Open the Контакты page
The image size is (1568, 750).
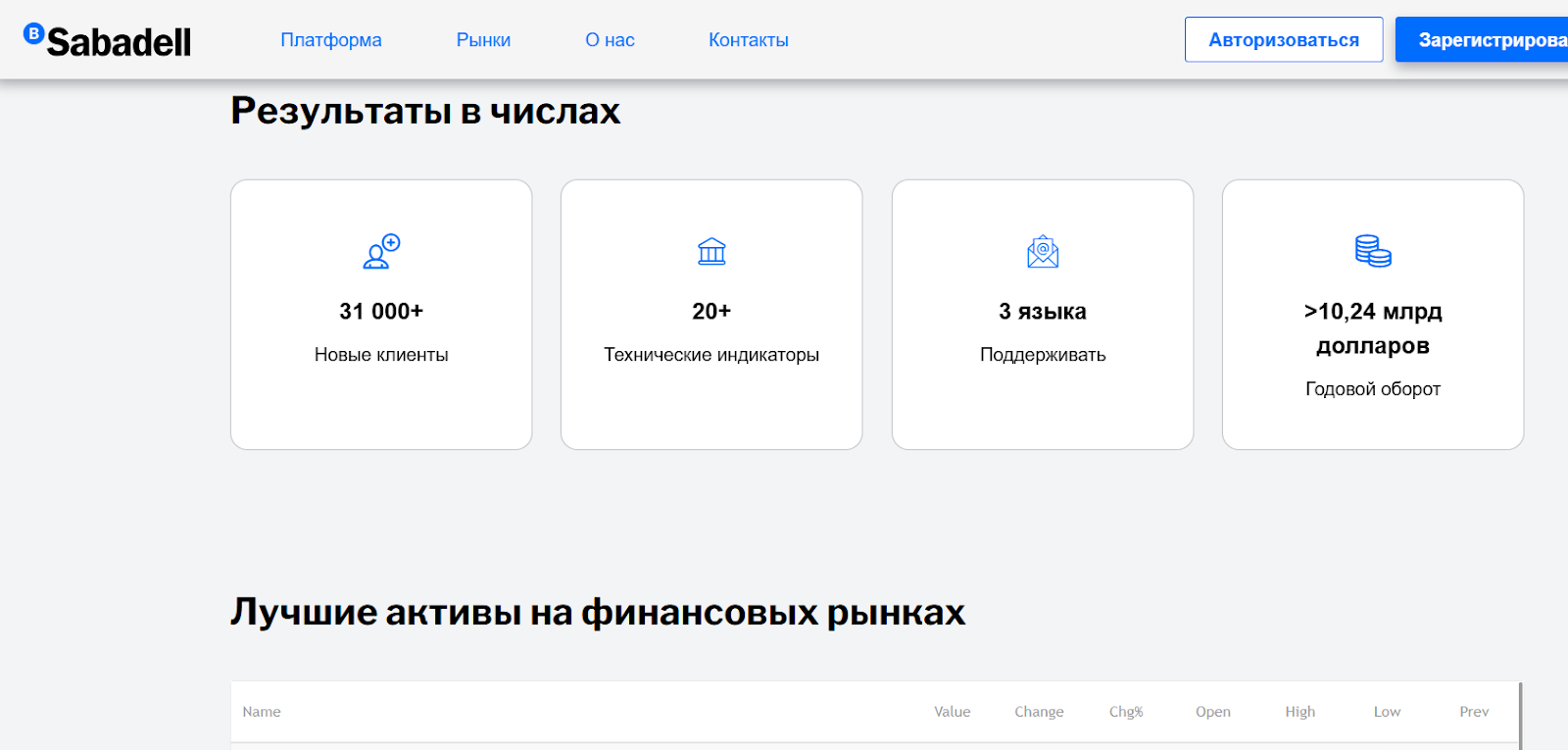point(748,40)
